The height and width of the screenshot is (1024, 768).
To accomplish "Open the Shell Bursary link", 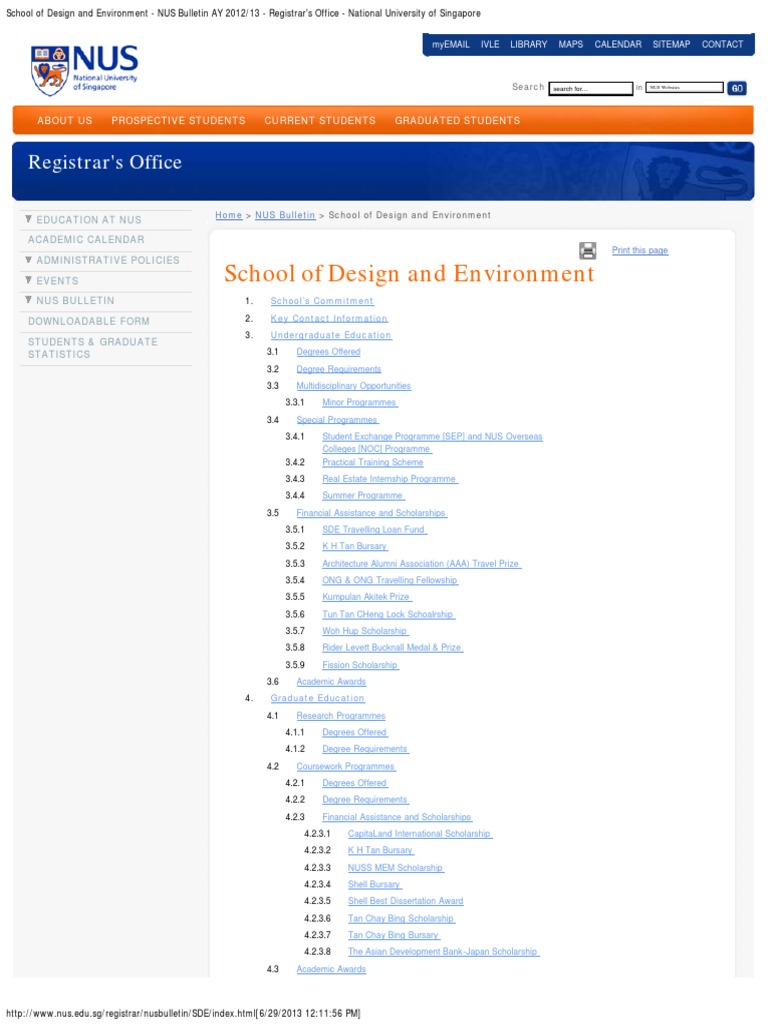I will coord(374,884).
